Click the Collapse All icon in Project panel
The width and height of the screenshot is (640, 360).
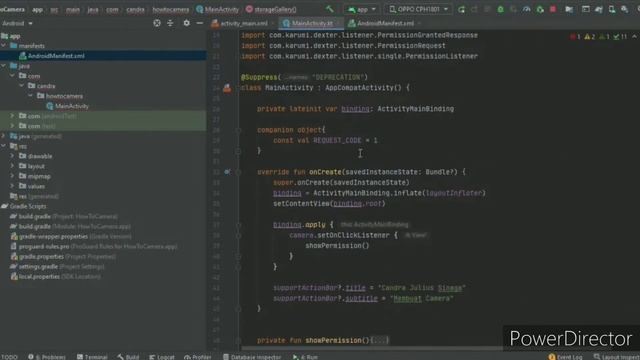click(170, 23)
